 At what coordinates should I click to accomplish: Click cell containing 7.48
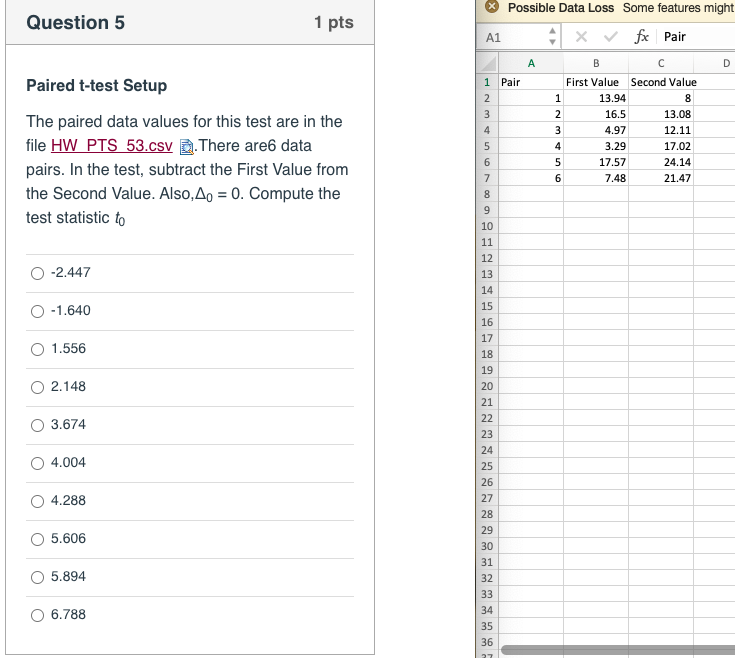pos(596,178)
